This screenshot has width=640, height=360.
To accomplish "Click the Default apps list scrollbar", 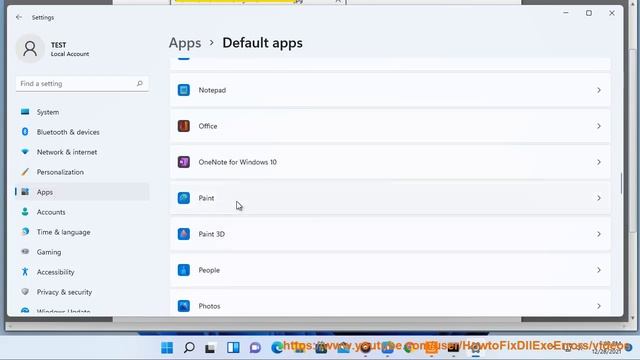I will pos(621,184).
